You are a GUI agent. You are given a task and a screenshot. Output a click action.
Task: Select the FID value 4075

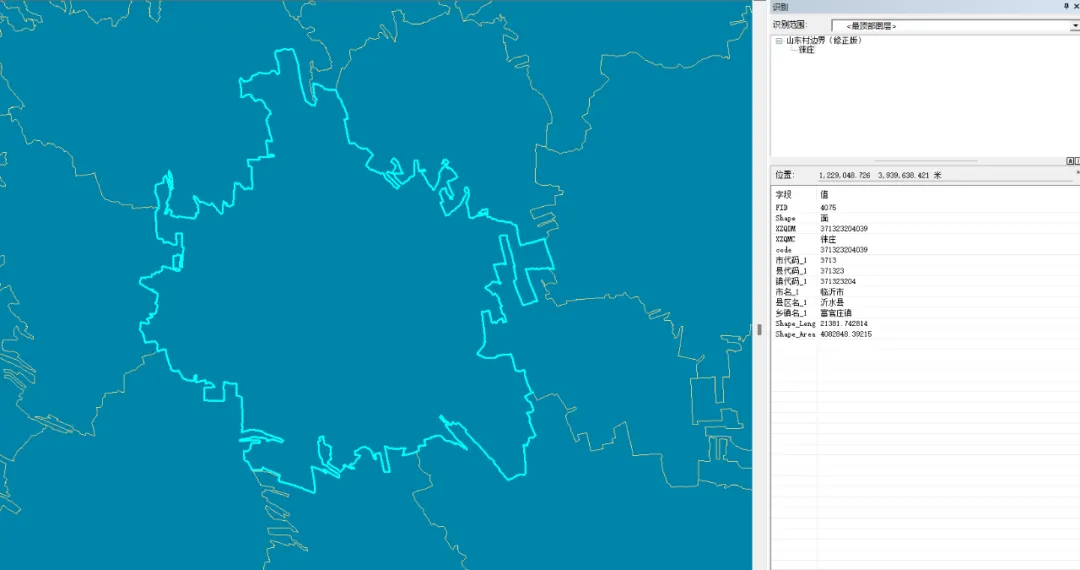point(828,207)
